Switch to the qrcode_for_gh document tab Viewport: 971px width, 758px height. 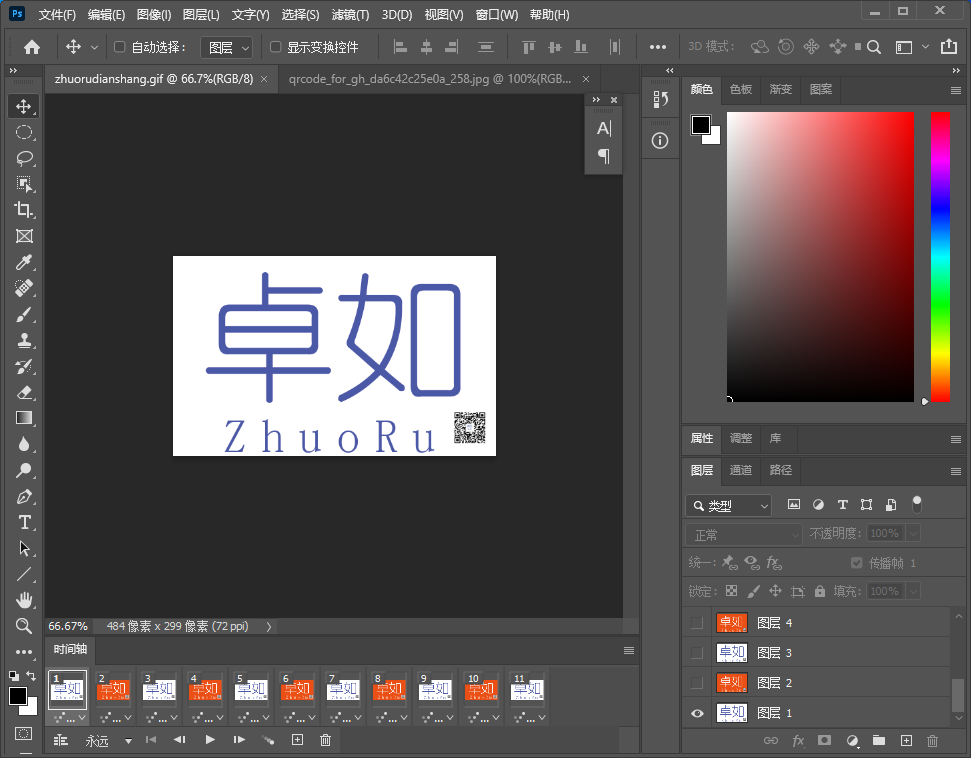click(x=430, y=80)
